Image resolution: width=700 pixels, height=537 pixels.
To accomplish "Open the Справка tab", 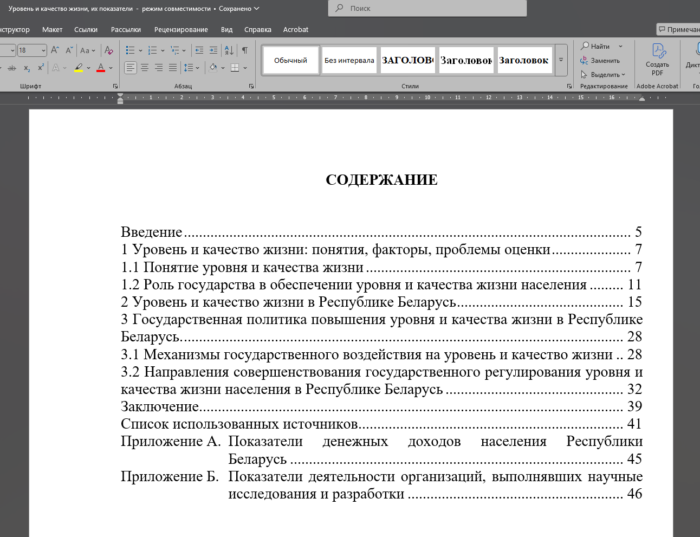I will pyautogui.click(x=258, y=29).
